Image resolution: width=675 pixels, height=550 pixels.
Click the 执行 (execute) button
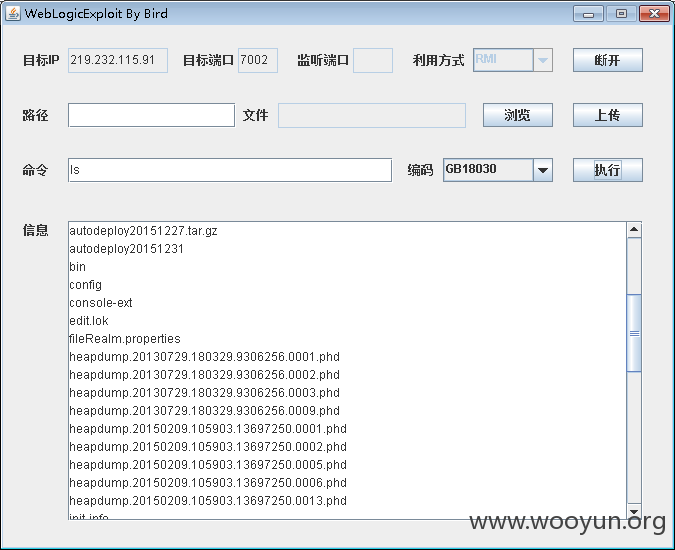[x=607, y=170]
